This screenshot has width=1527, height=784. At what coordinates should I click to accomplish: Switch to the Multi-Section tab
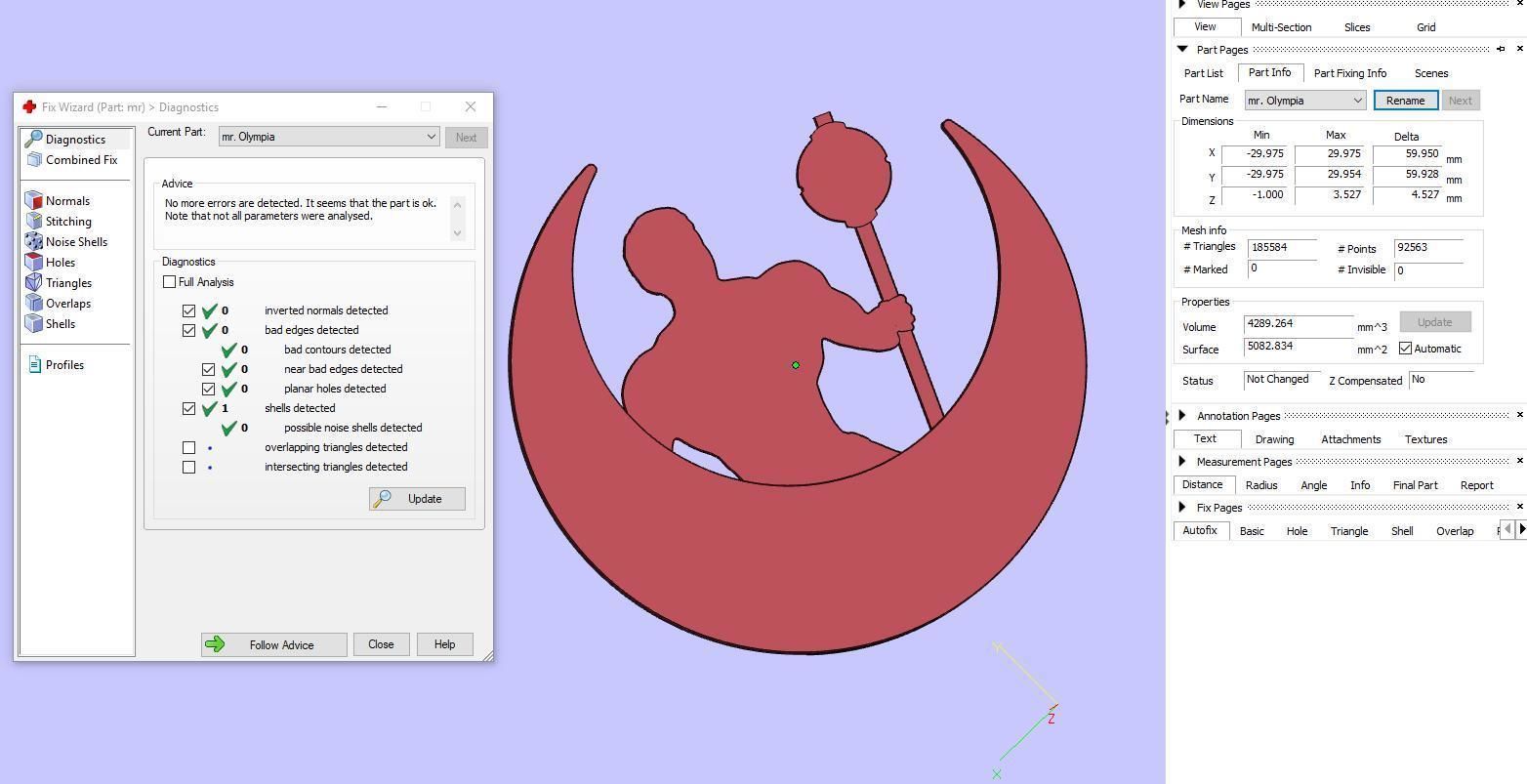1281,27
